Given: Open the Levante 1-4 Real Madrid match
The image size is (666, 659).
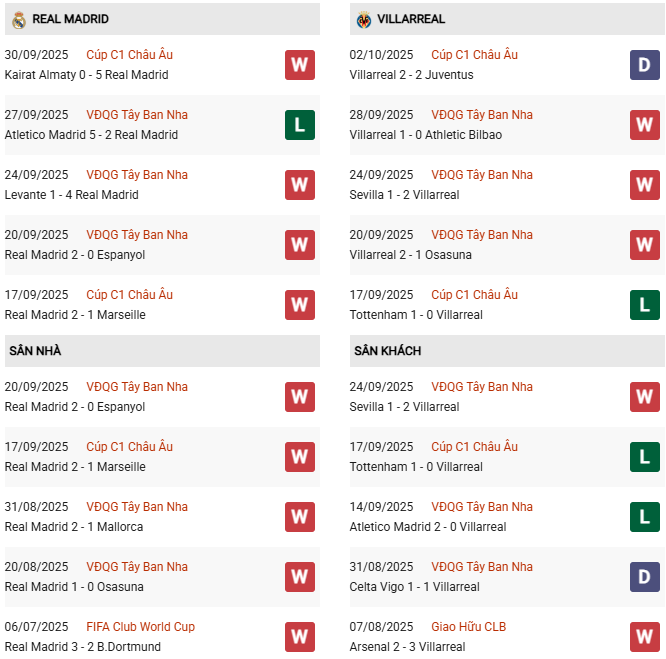Looking at the screenshot, I should (72, 195).
